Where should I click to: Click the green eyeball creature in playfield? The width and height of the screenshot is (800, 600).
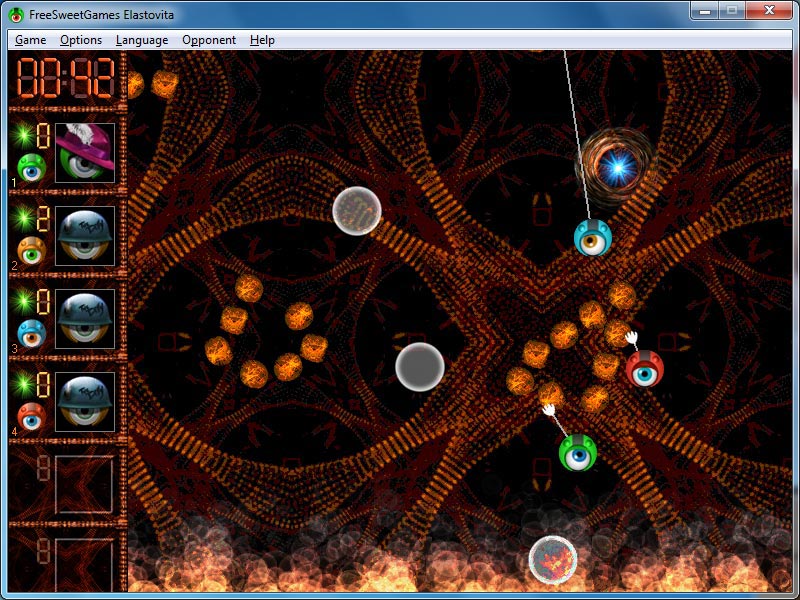click(578, 452)
